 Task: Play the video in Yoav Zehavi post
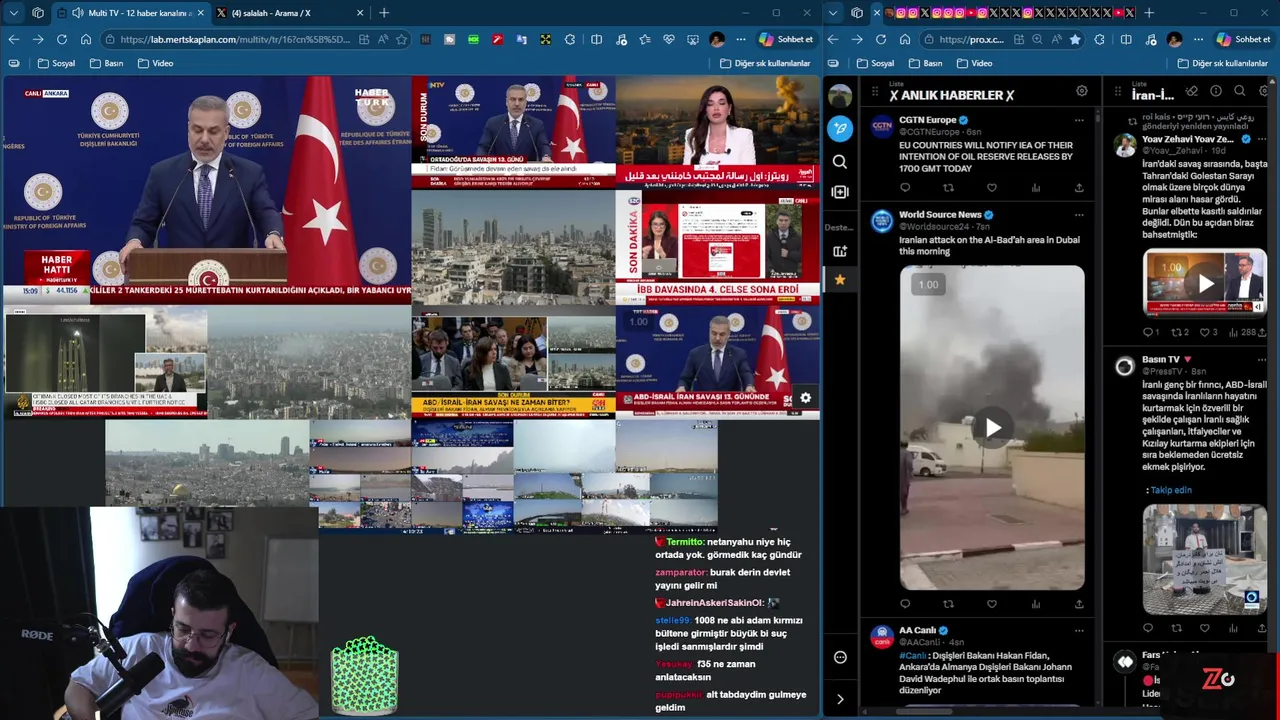(x=1206, y=284)
